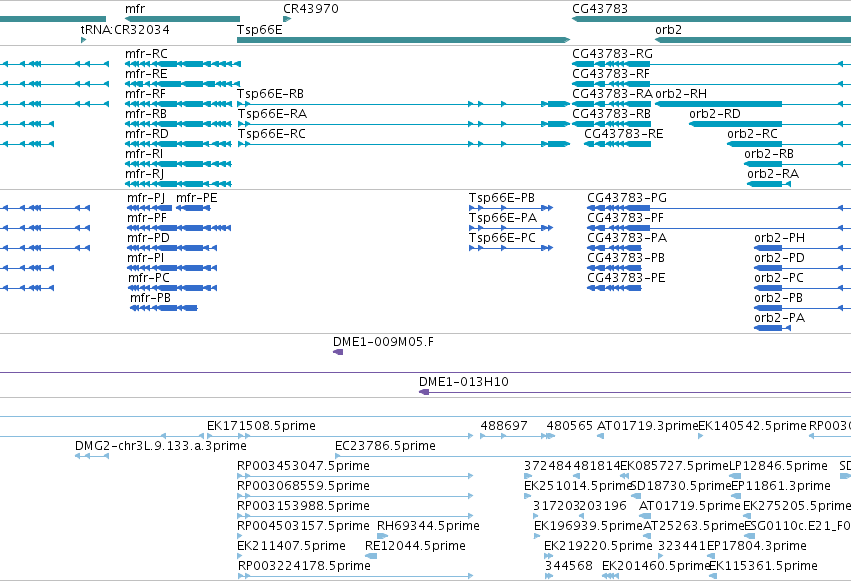Viewport: 851px width, 581px height.
Task: Open CDS feature CG43783-PA
Action: click(x=627, y=238)
